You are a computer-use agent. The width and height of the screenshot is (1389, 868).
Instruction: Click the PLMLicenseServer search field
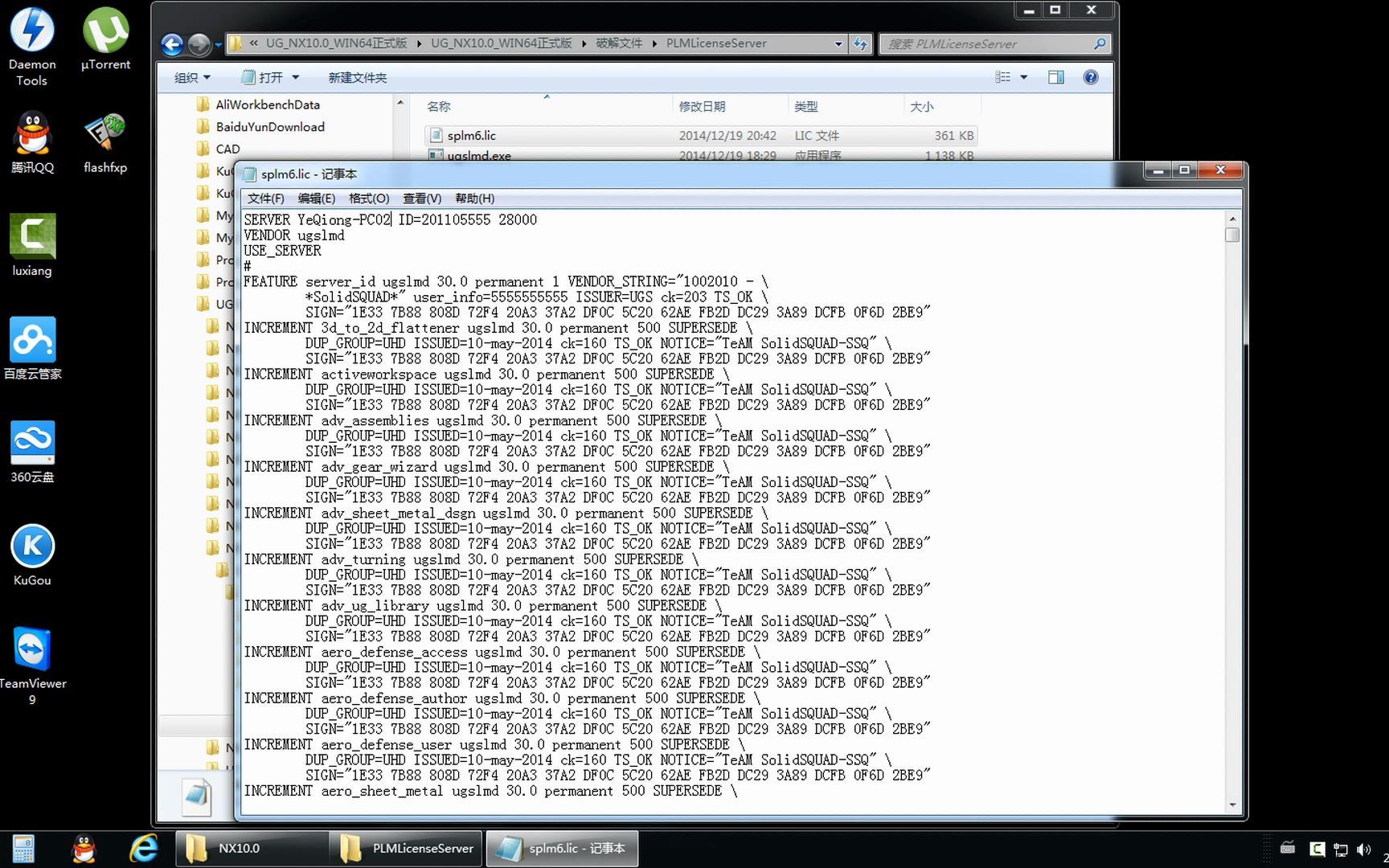click(x=987, y=43)
